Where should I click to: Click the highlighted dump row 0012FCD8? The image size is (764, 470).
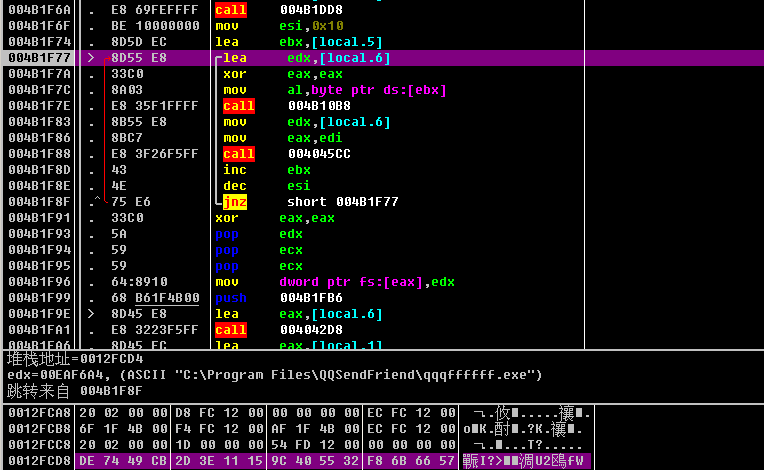(300, 461)
